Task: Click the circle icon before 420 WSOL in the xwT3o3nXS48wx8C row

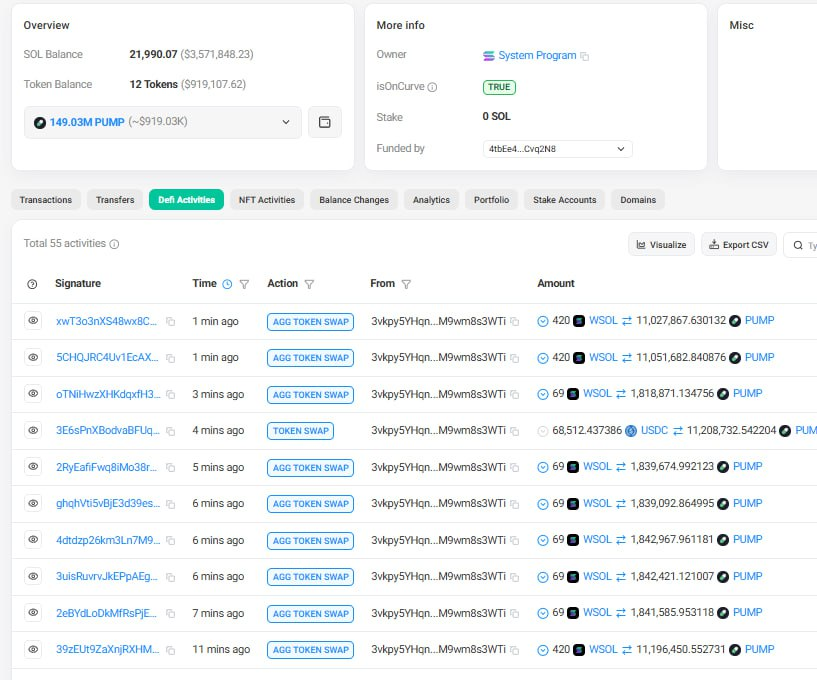Action: coord(542,322)
